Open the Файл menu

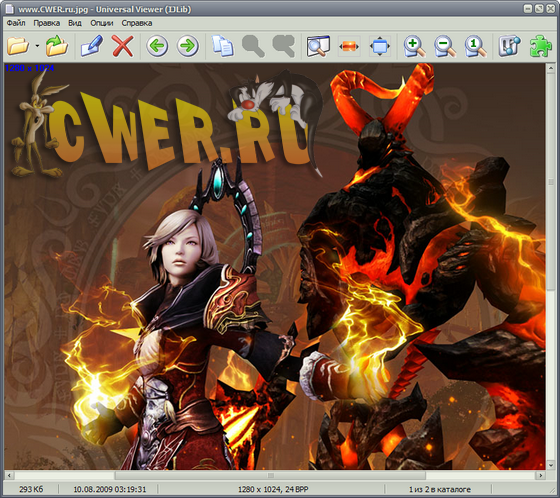pyautogui.click(x=16, y=23)
